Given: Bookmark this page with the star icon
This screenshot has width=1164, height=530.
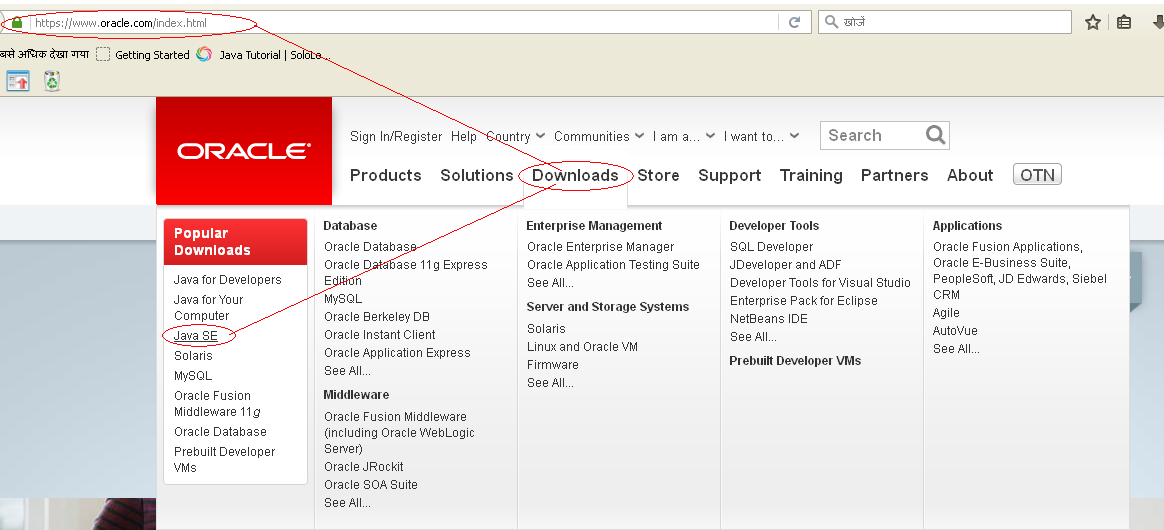Looking at the screenshot, I should [1093, 22].
